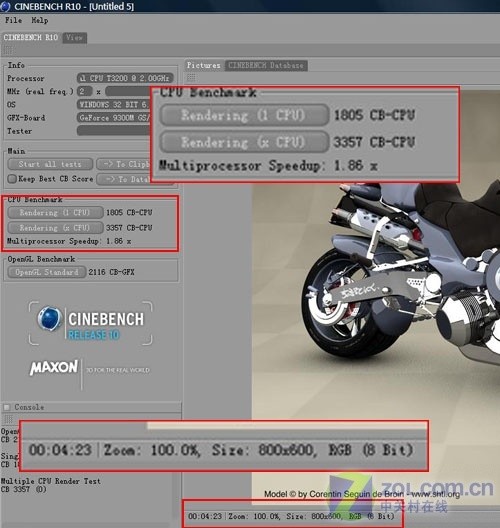Toggle the Console checkbox

[x=7, y=407]
